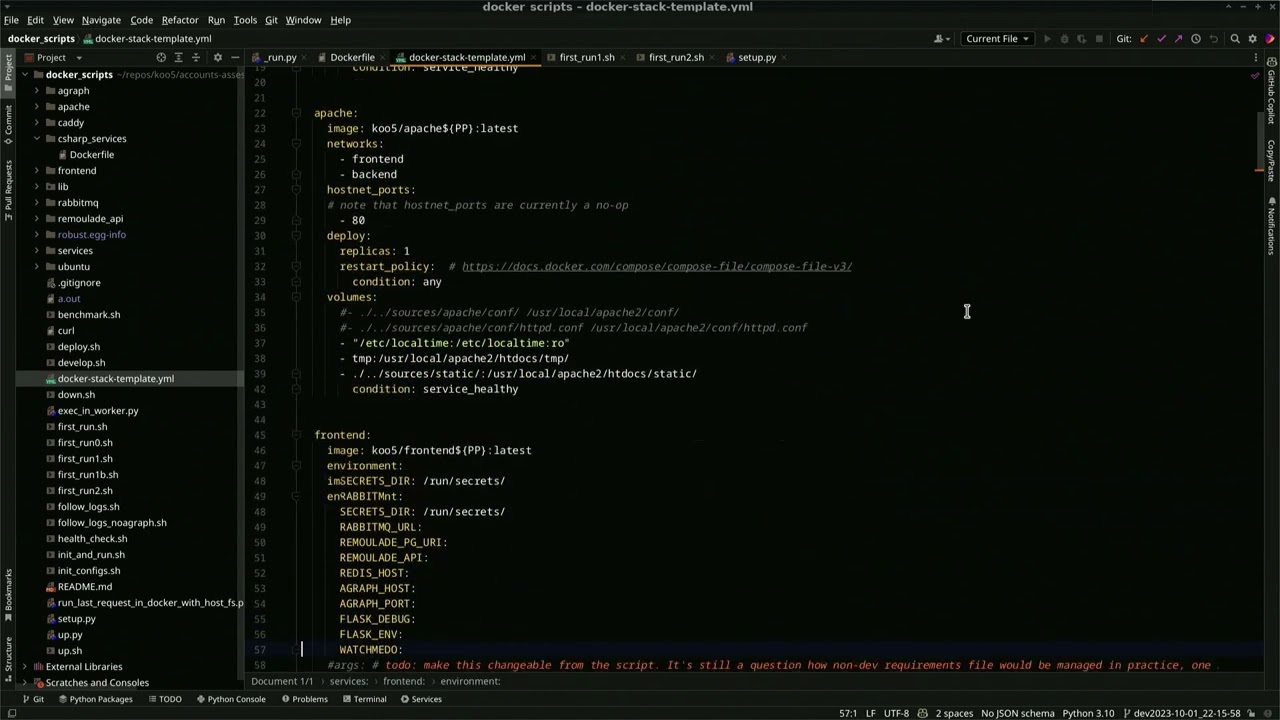Open Problems tool window

tap(304, 699)
